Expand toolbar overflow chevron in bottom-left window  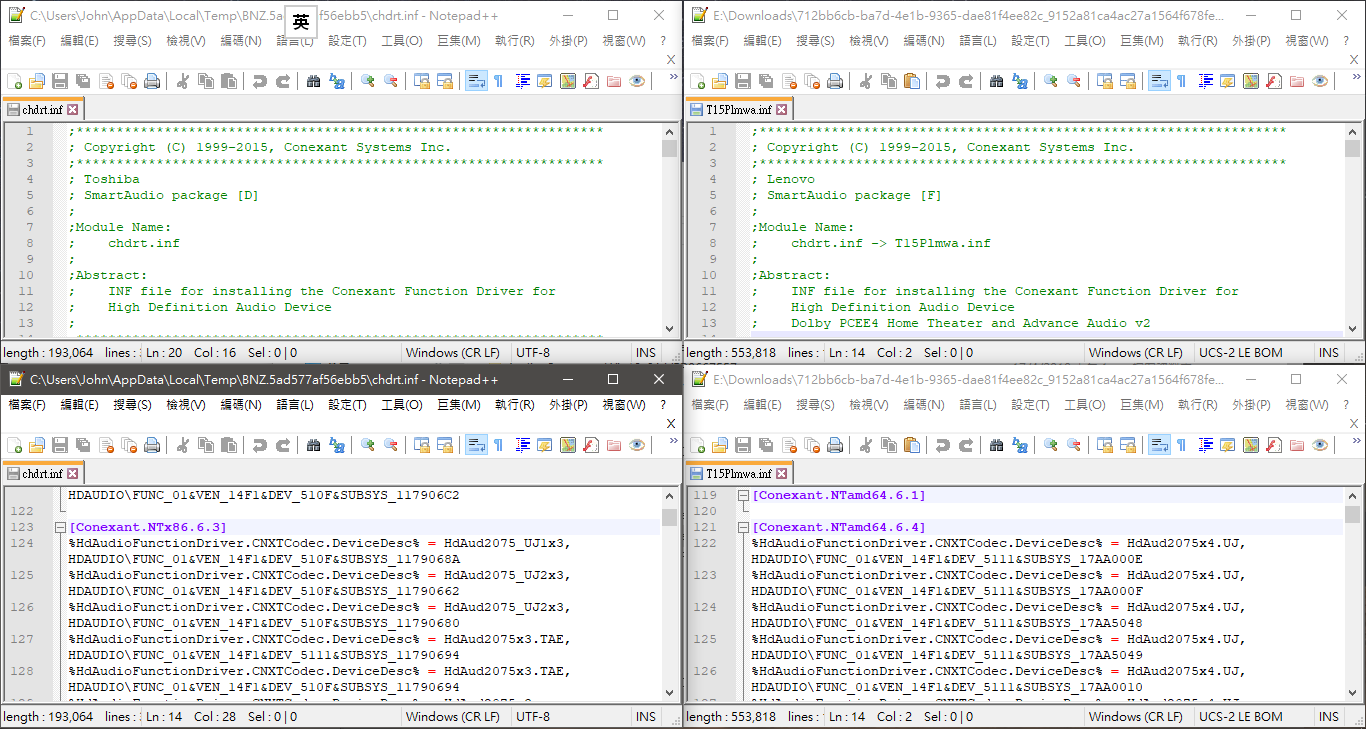click(672, 442)
